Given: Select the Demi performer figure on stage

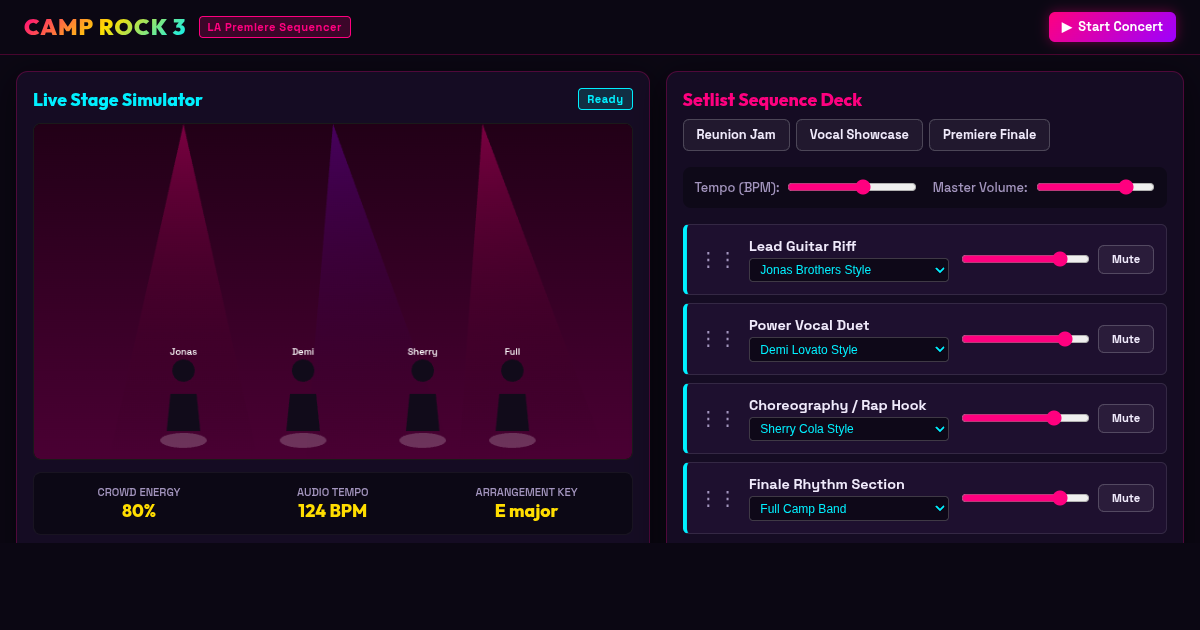Looking at the screenshot, I should (303, 397).
